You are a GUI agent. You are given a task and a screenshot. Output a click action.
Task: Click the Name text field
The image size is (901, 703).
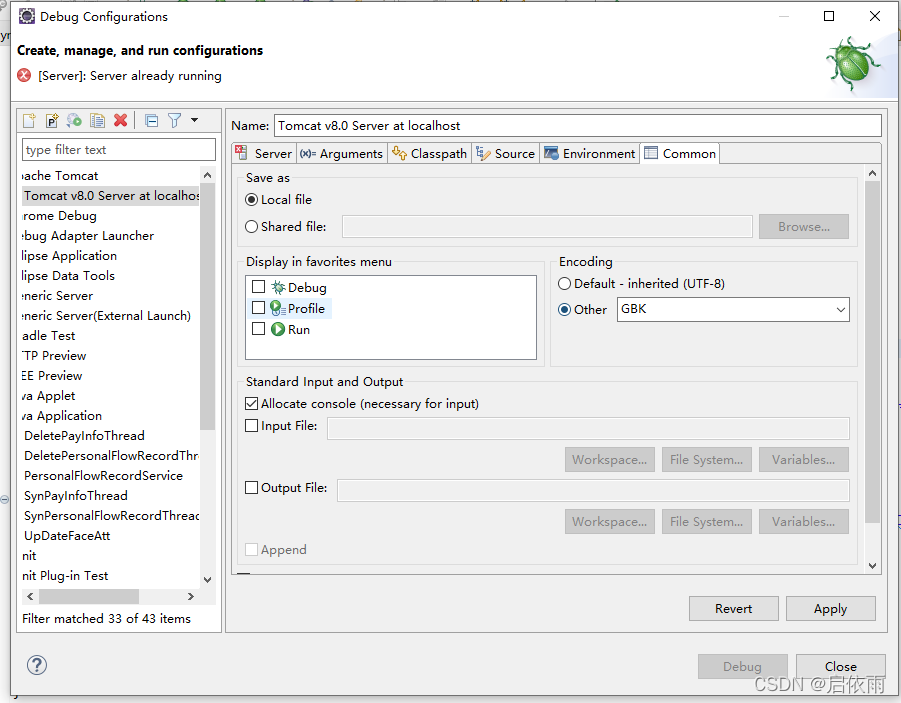pos(577,125)
